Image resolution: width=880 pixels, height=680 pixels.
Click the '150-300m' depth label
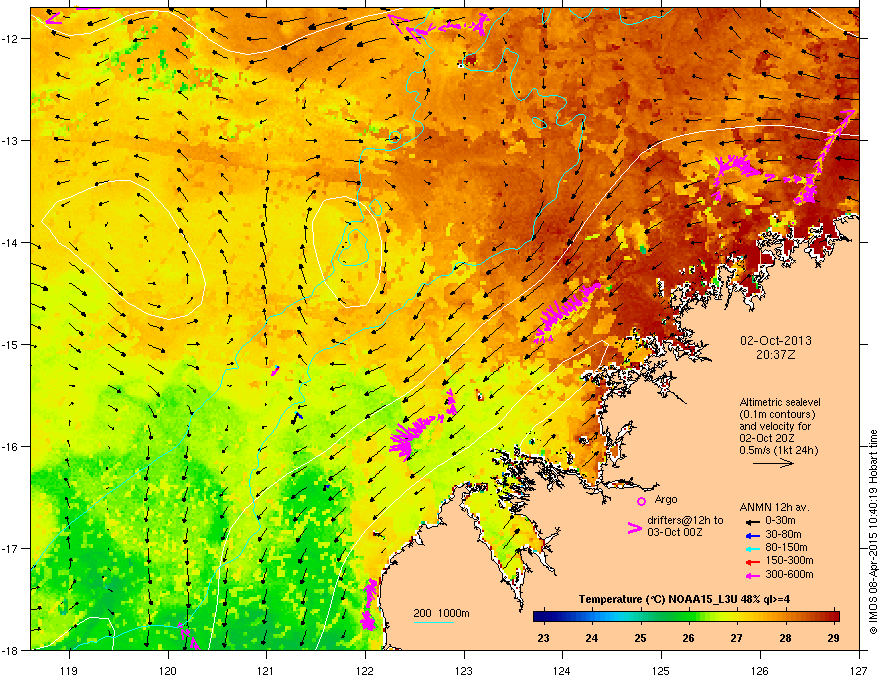point(789,561)
